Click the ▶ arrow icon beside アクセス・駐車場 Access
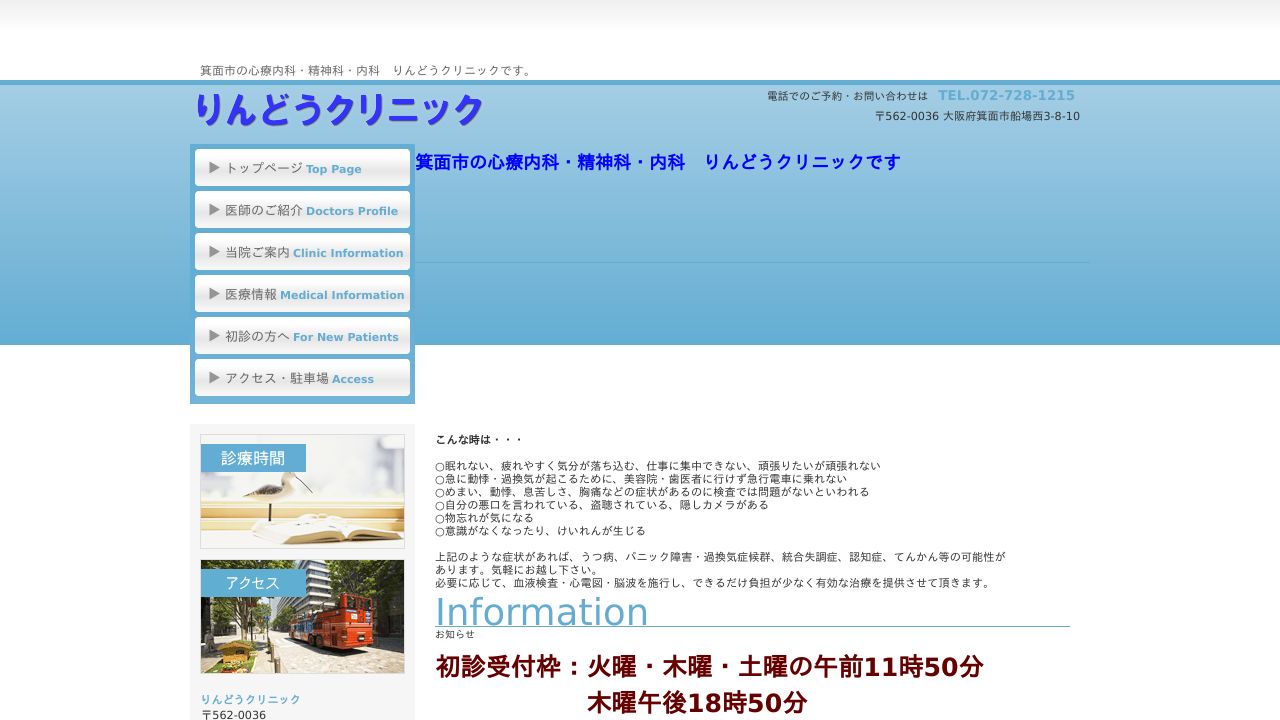1280x720 pixels. click(213, 377)
